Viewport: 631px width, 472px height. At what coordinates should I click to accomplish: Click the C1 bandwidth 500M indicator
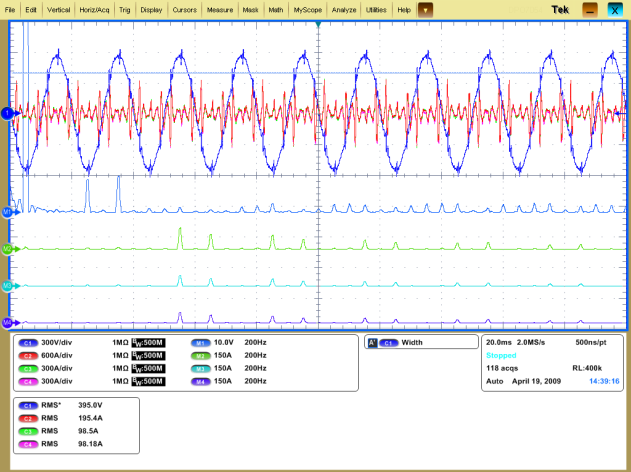click(148, 343)
